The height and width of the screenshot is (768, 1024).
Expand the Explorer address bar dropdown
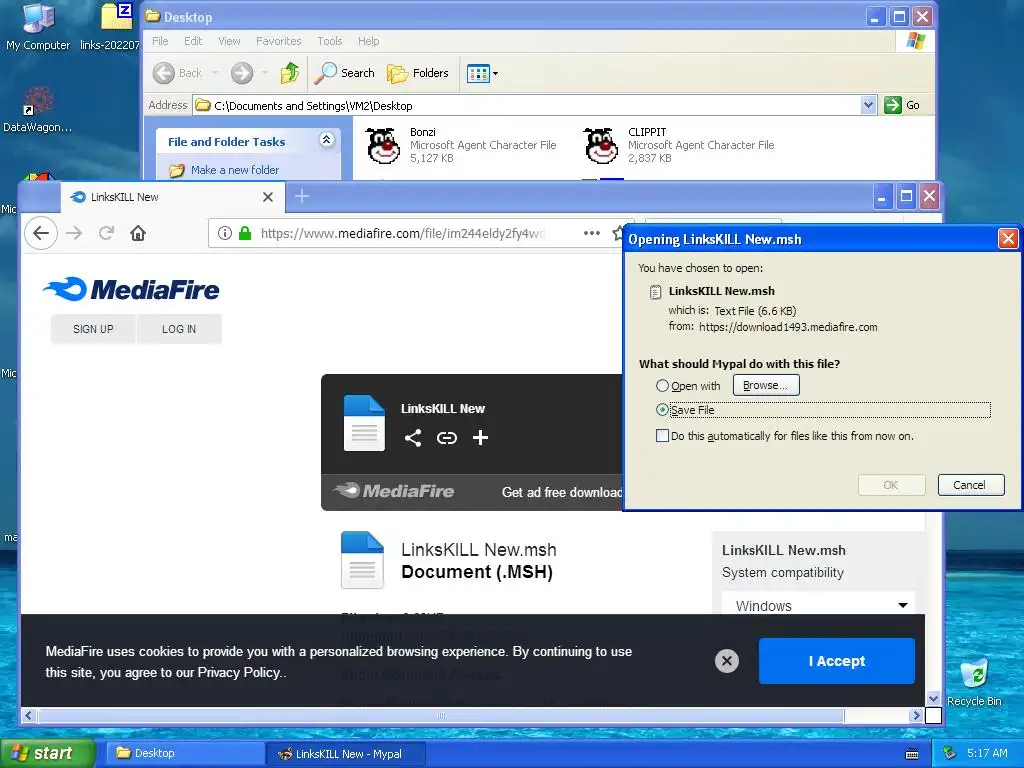[x=868, y=105]
